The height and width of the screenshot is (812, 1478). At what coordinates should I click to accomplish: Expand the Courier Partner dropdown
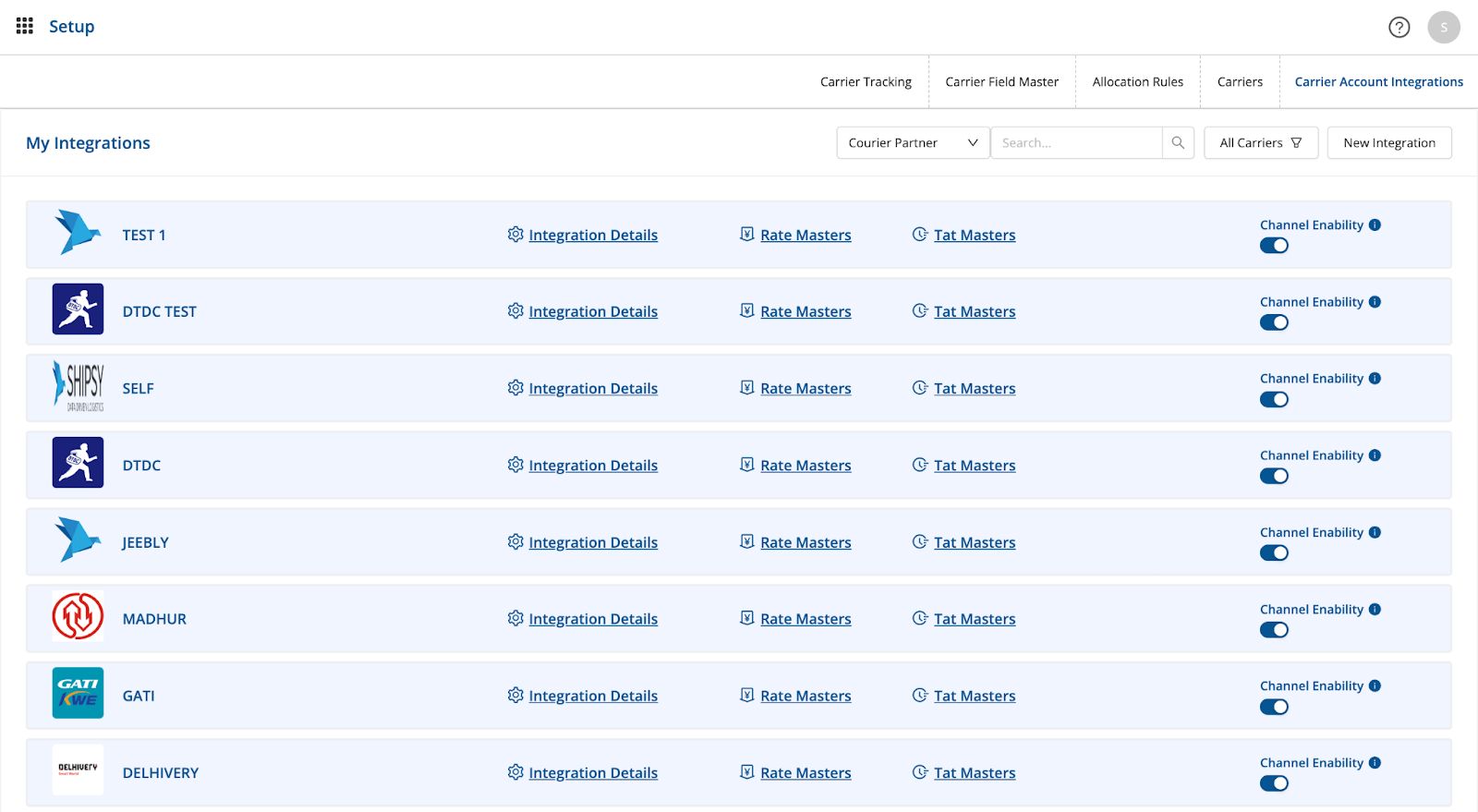tap(913, 143)
